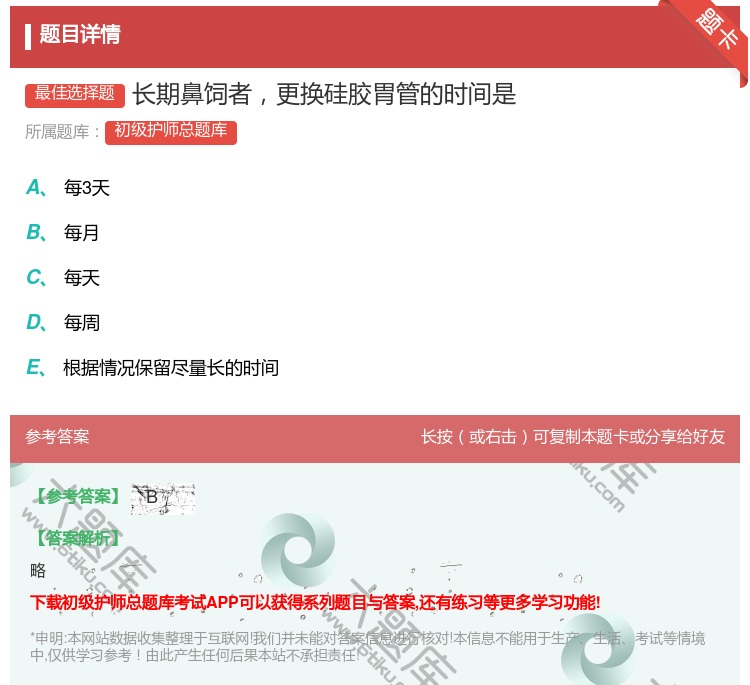The height and width of the screenshot is (685, 750).
Task: Open the 初级护师总题库 question bank link
Action: coord(171,131)
